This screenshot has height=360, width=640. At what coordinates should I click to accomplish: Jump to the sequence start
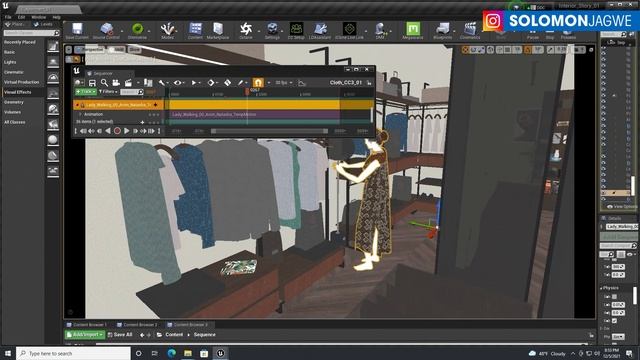pyautogui.click(x=83, y=131)
